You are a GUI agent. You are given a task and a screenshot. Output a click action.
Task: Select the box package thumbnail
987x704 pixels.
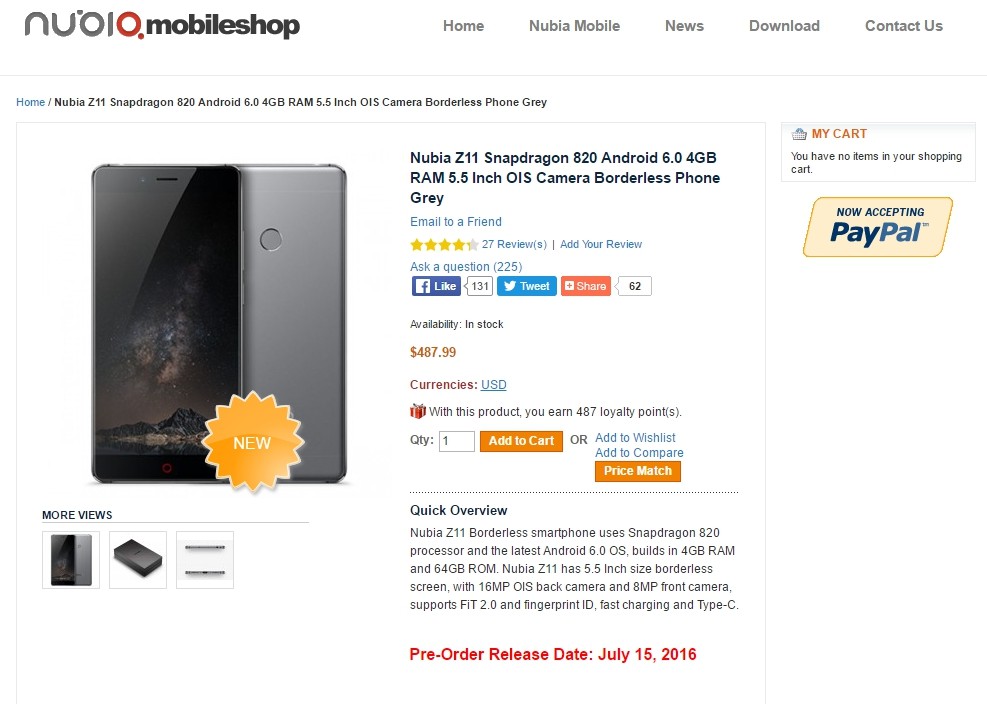click(x=138, y=560)
